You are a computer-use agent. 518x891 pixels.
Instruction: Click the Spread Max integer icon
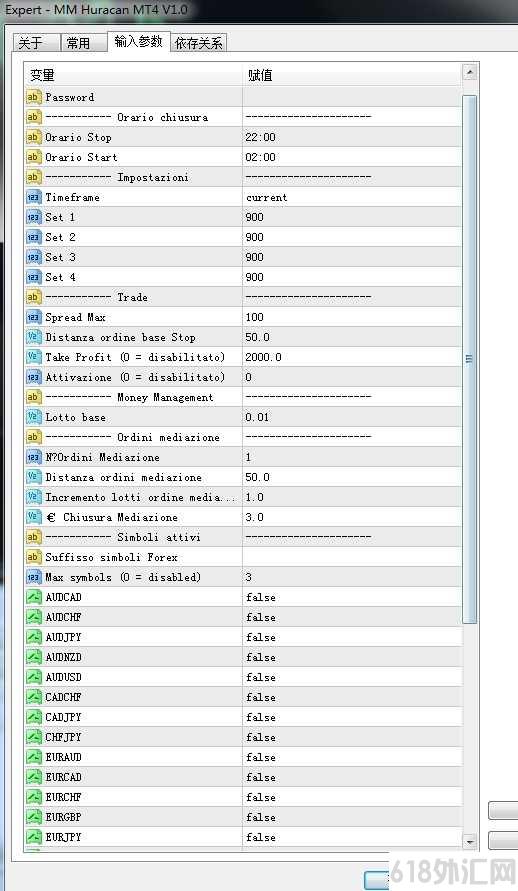[x=34, y=317]
